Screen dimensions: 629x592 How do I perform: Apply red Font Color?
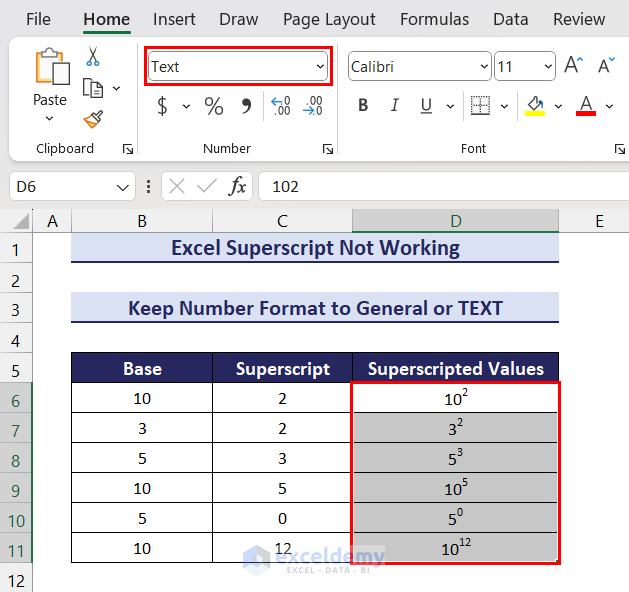pos(586,106)
